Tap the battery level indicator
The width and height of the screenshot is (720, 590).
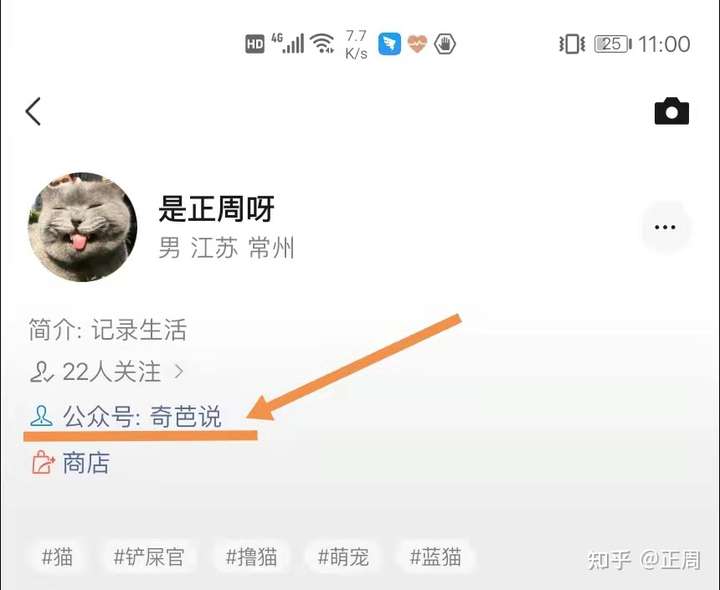pyautogui.click(x=613, y=44)
